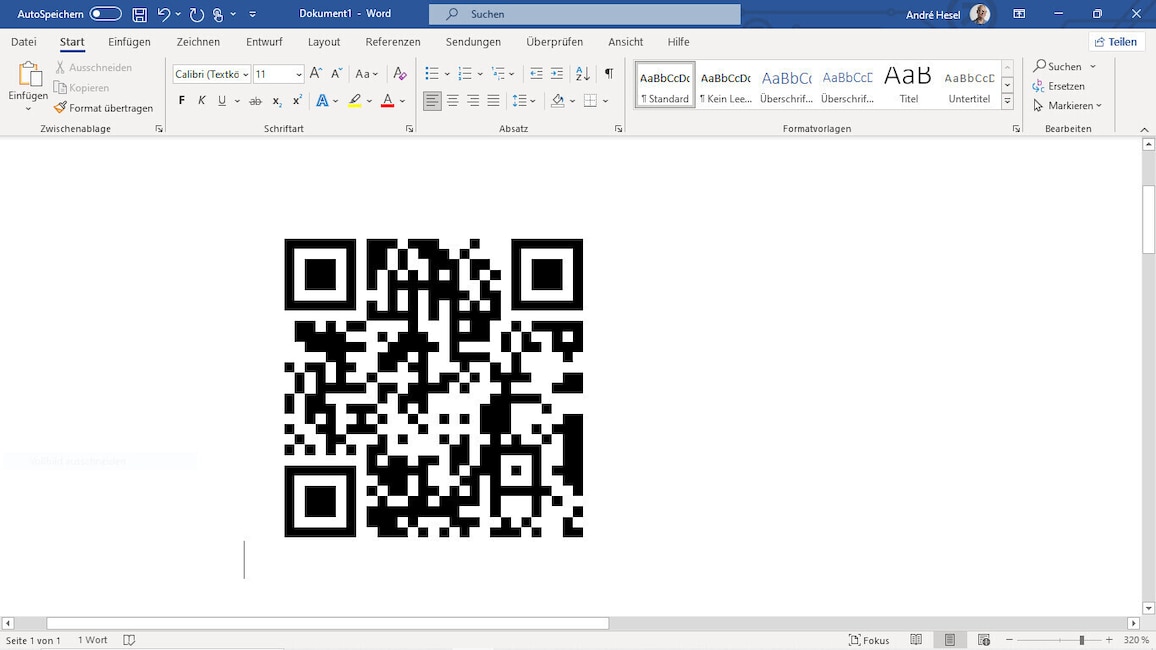The width and height of the screenshot is (1156, 650).
Task: Insert numbered list
Action: (x=464, y=73)
